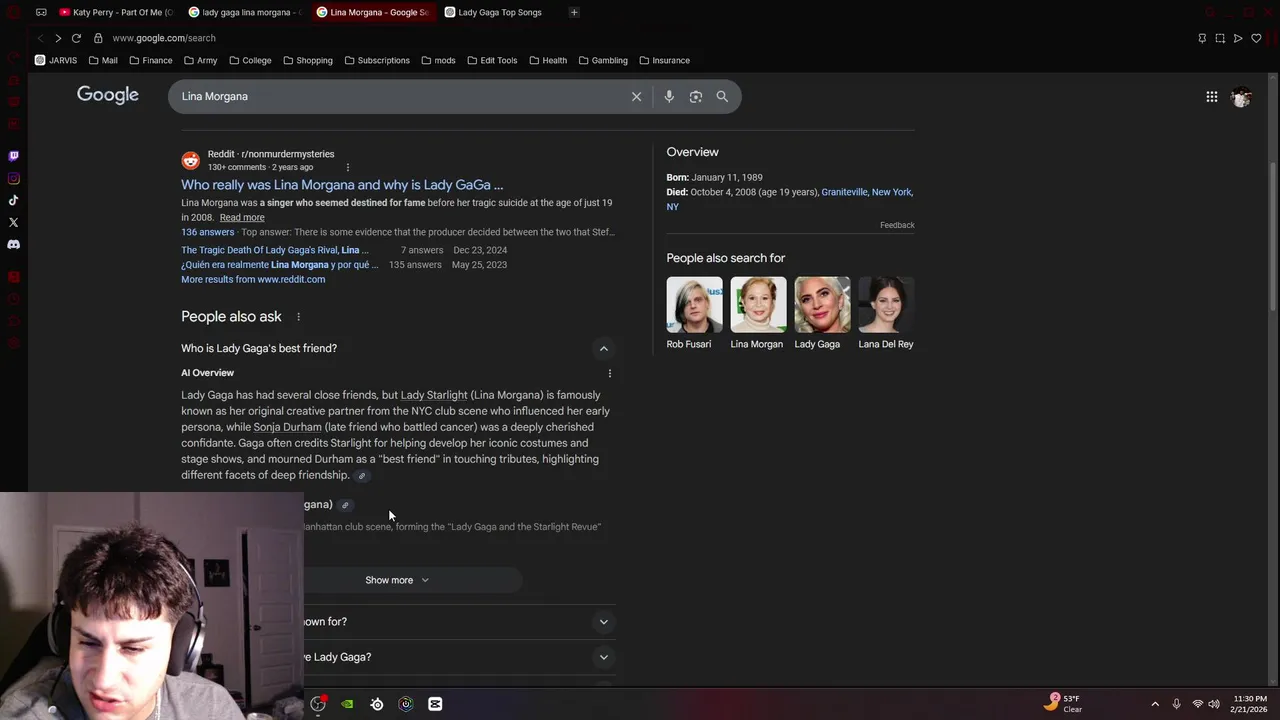Follow the Graniteville, New York link
The height and width of the screenshot is (720, 1280).
pos(866,192)
